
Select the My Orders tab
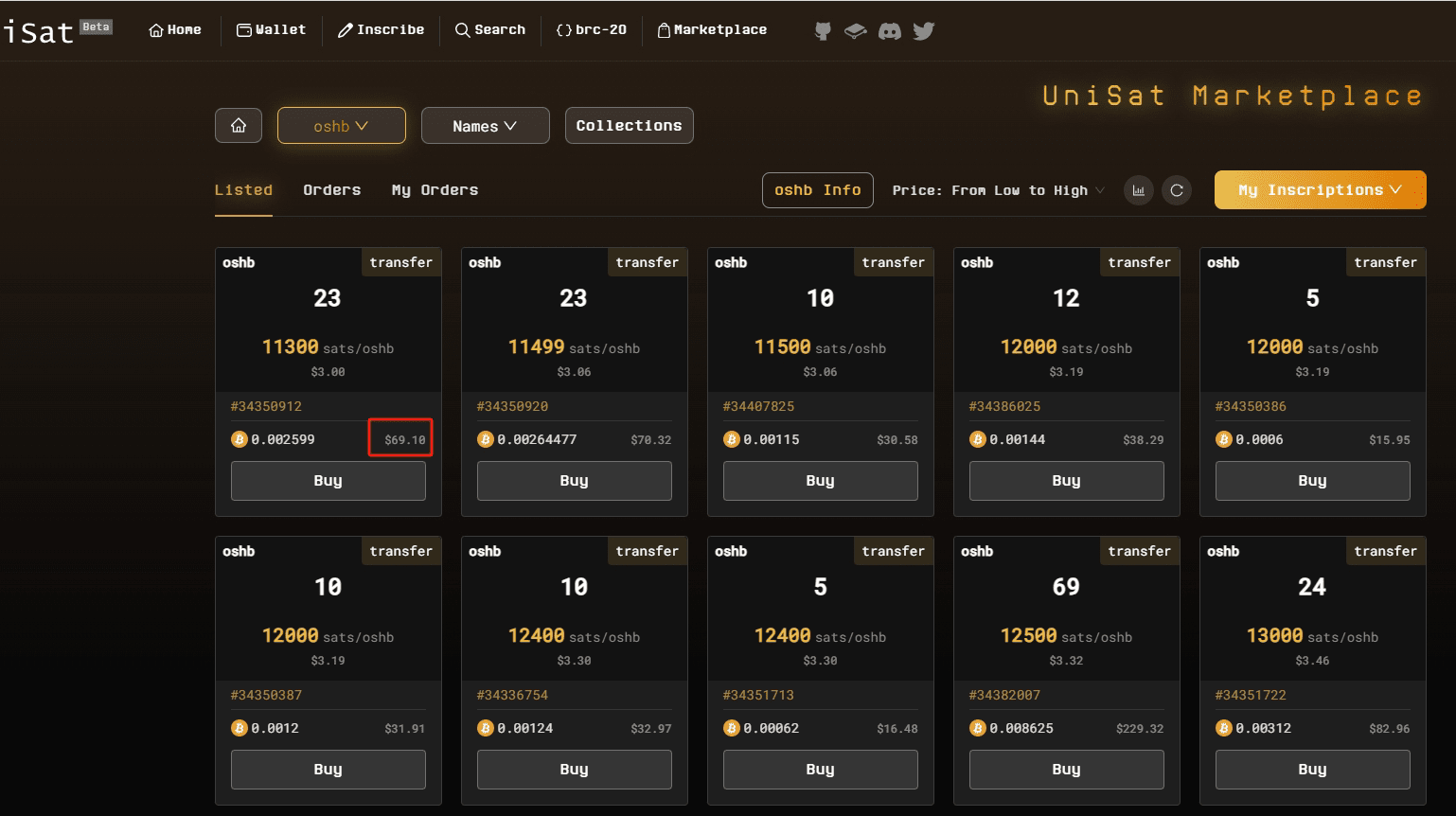pos(435,189)
